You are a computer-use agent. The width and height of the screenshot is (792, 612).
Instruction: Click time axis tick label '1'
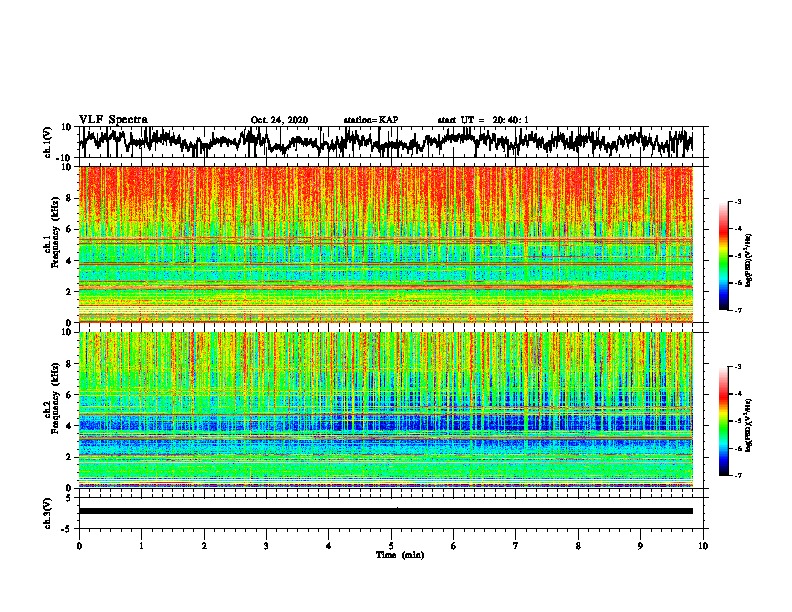(x=141, y=546)
